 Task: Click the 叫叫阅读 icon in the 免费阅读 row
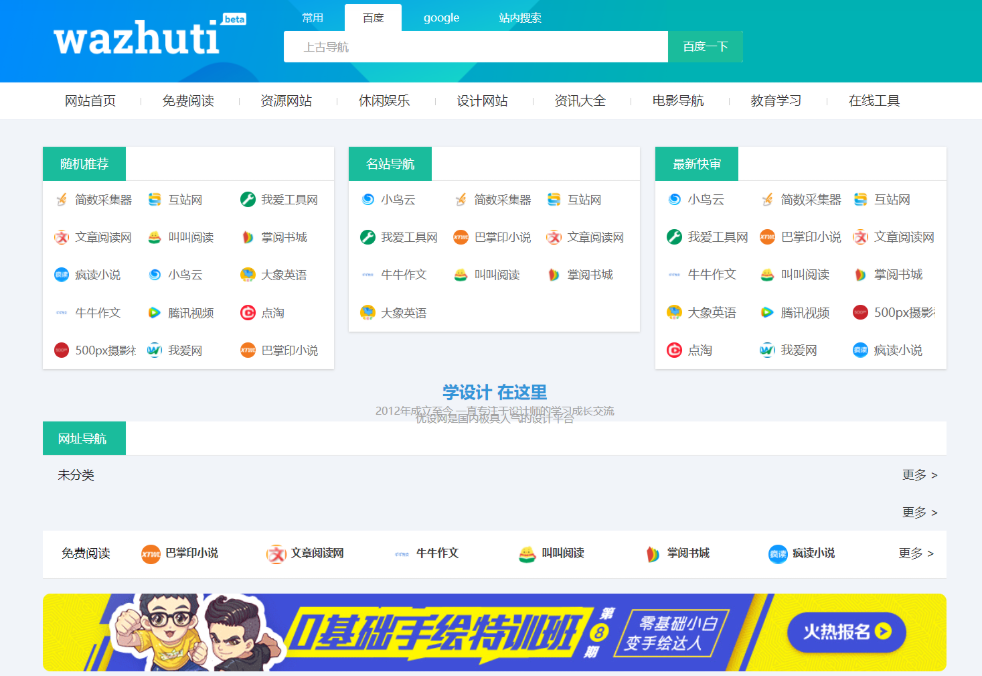click(x=527, y=554)
